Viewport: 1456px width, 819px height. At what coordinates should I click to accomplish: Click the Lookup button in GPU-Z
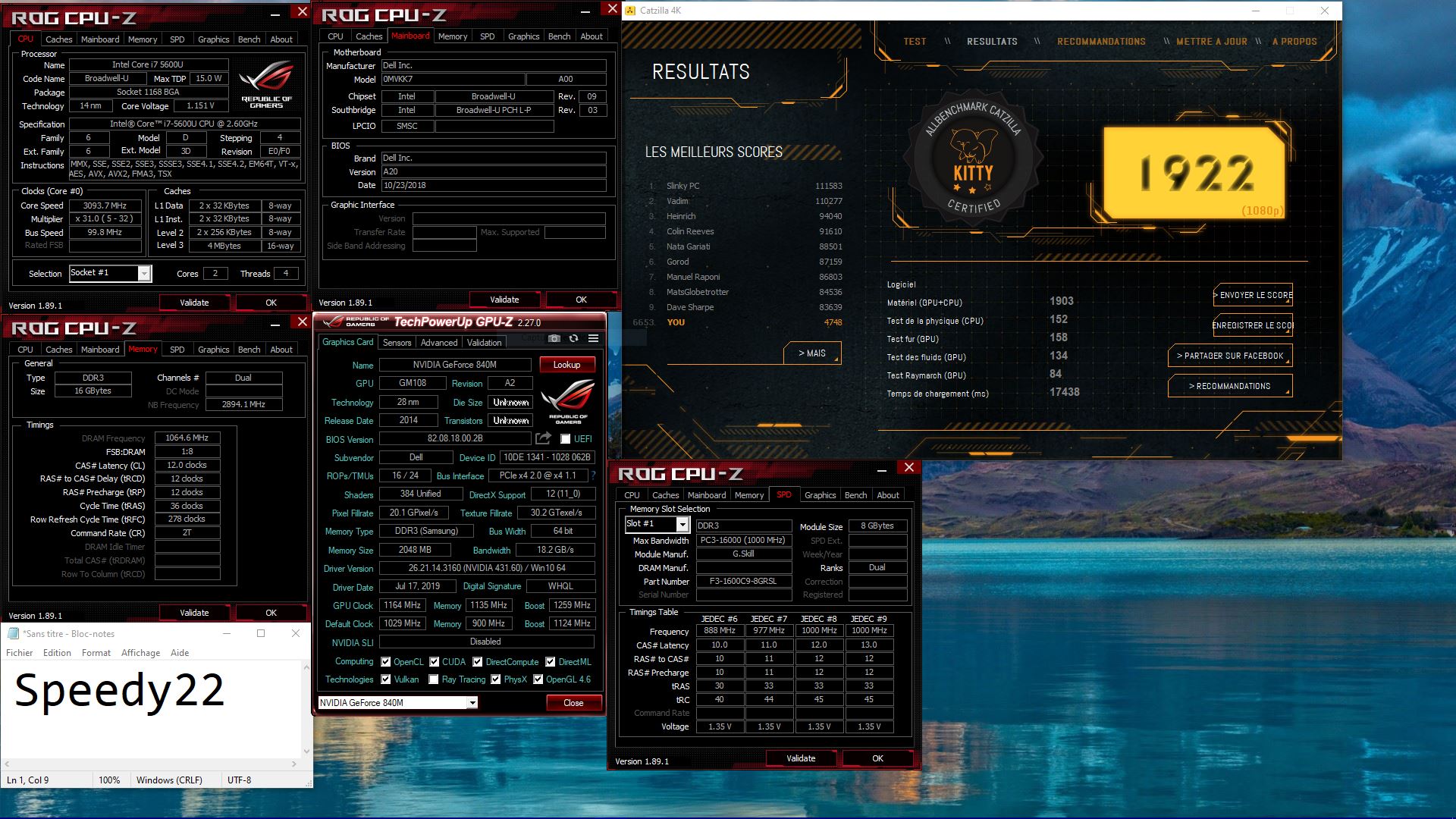point(566,365)
